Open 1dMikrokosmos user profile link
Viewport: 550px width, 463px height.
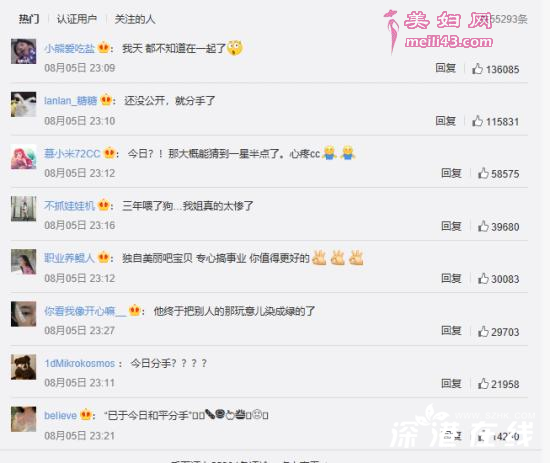click(80, 363)
